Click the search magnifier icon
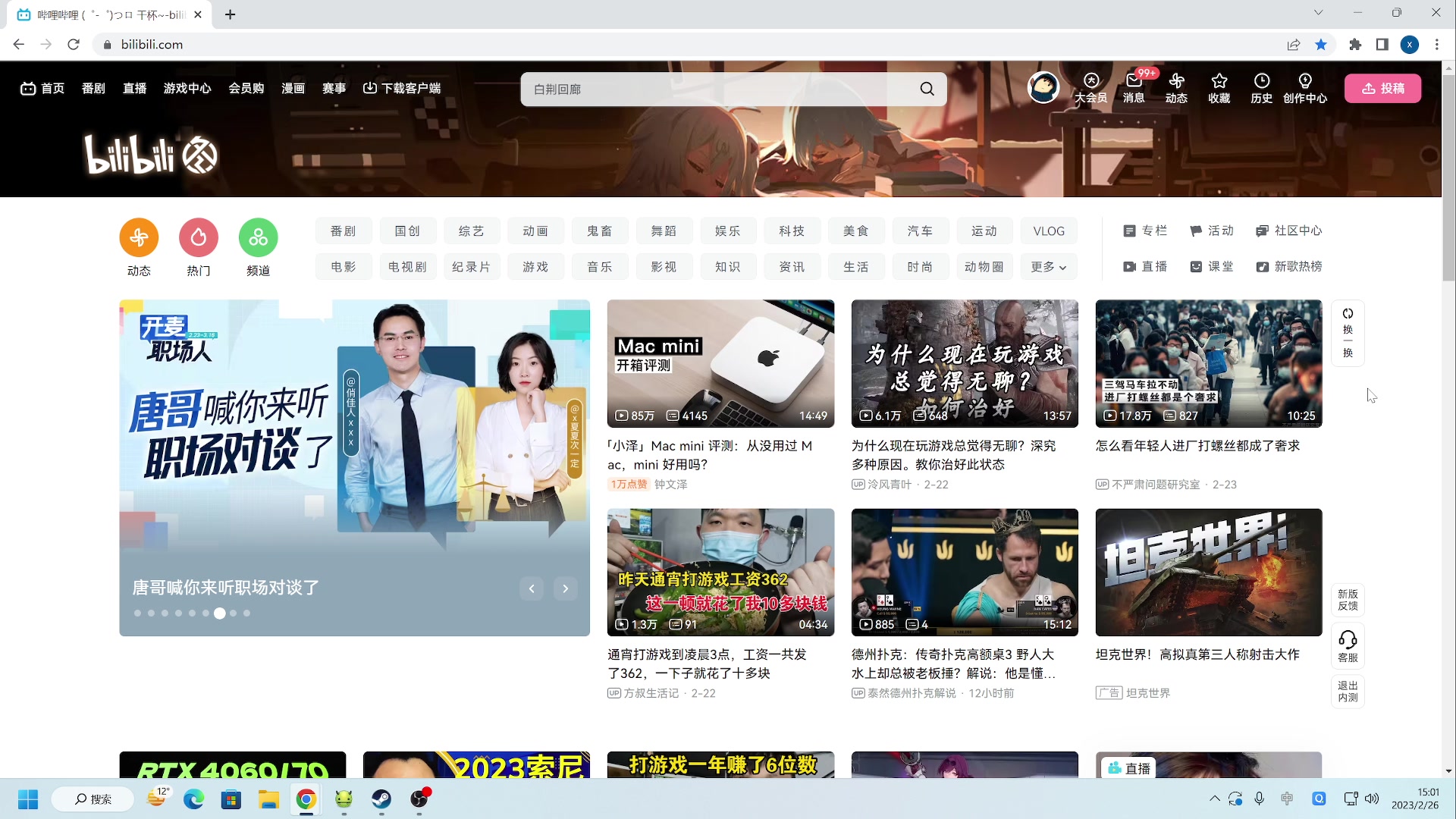 point(927,89)
